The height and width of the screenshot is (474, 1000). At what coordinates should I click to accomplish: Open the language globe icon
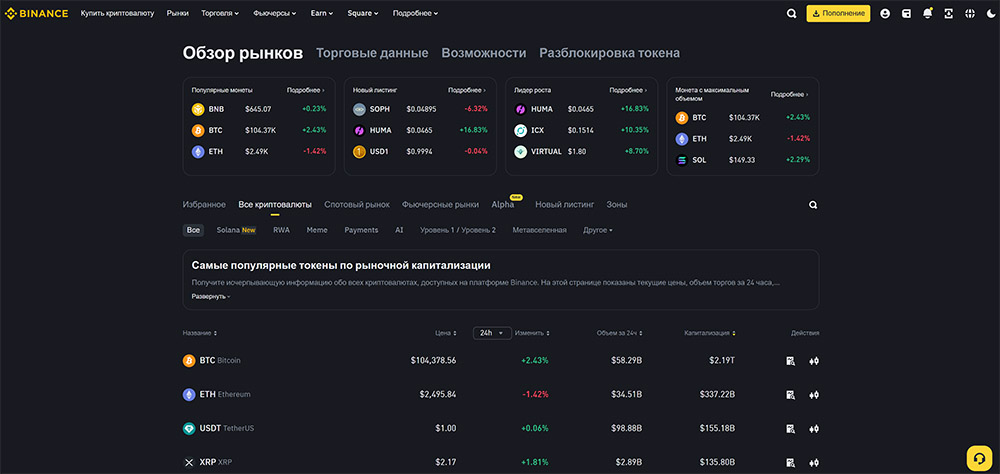click(x=969, y=13)
